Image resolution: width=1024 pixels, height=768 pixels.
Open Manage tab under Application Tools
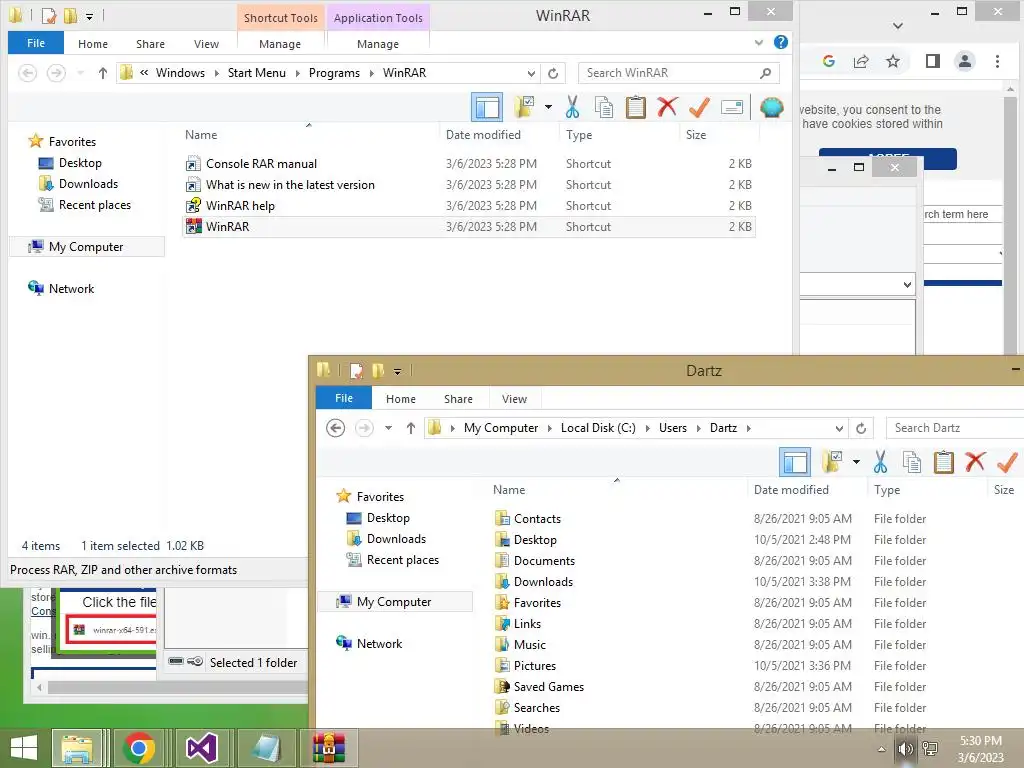377,44
